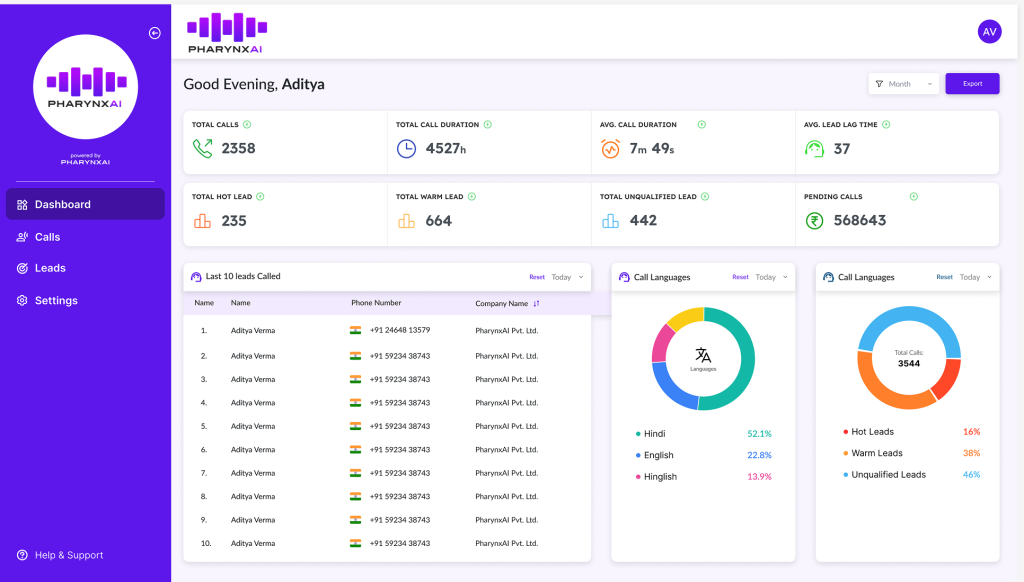1024x582 pixels.
Task: Click the Avg. Call Duration alarm icon
Action: click(x=610, y=149)
